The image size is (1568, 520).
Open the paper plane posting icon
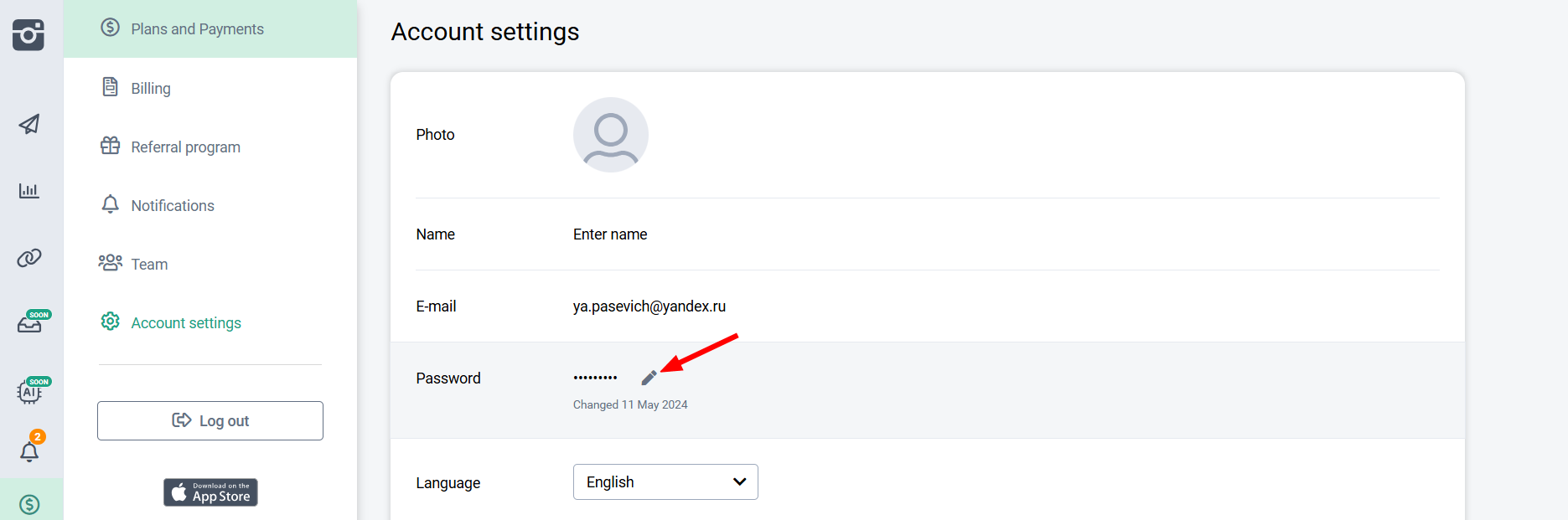coord(29,124)
